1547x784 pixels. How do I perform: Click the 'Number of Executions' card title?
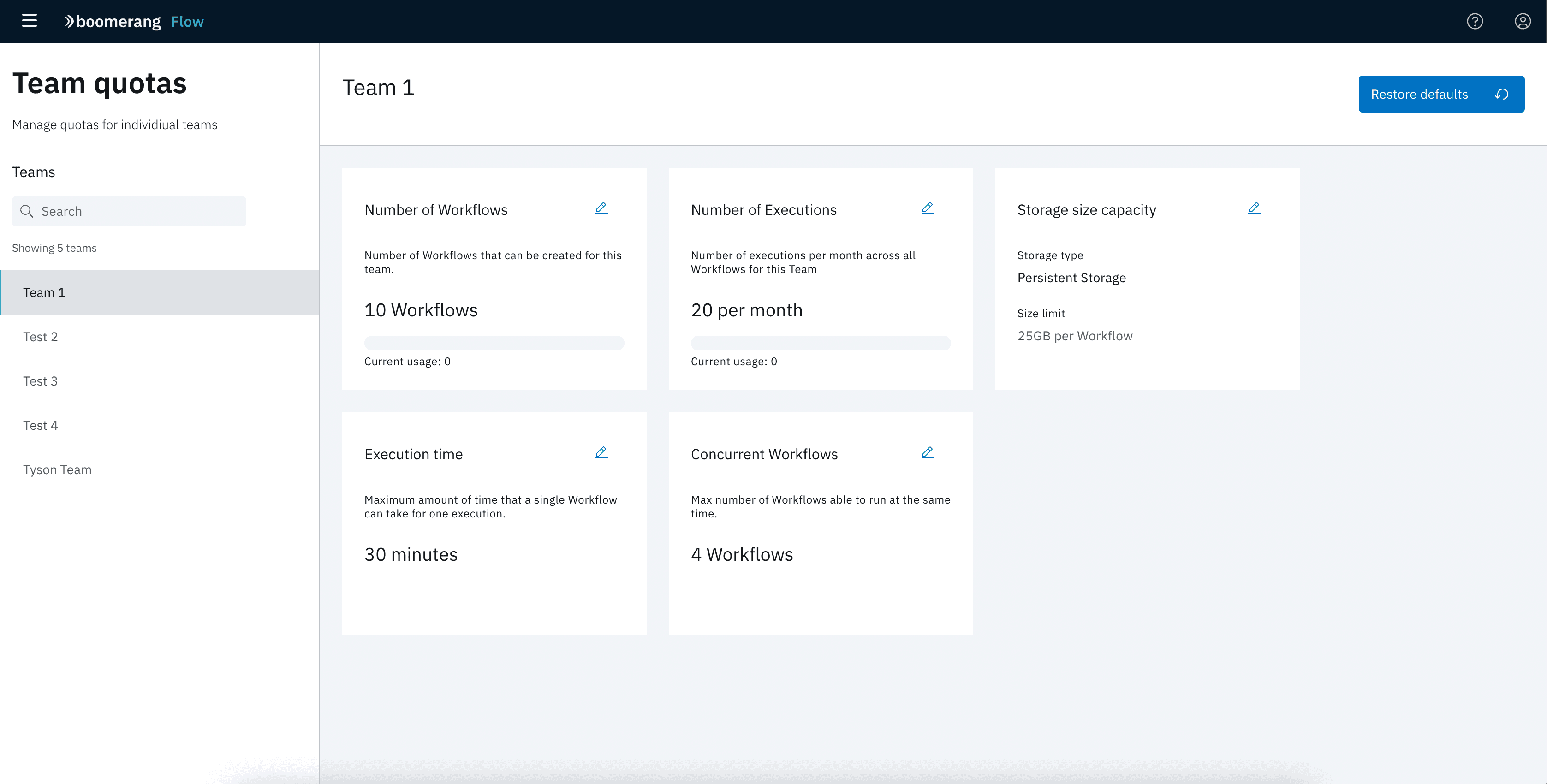tap(763, 210)
